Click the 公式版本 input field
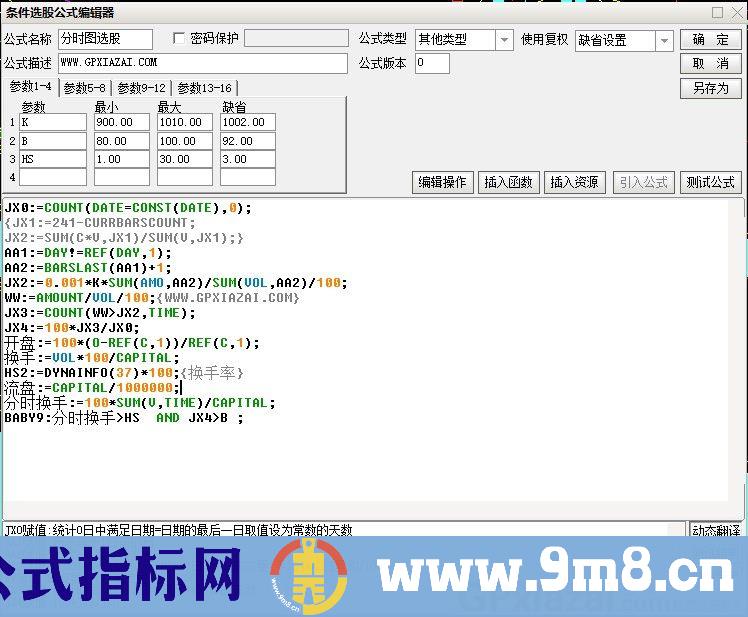Viewport: 748px width, 617px height. 432,63
